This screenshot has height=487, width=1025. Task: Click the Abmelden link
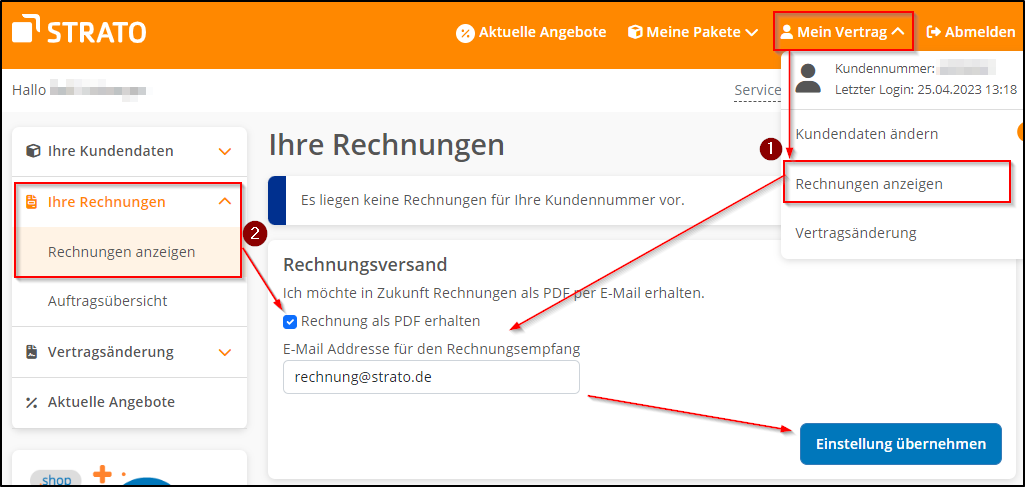pyautogui.click(x=971, y=31)
